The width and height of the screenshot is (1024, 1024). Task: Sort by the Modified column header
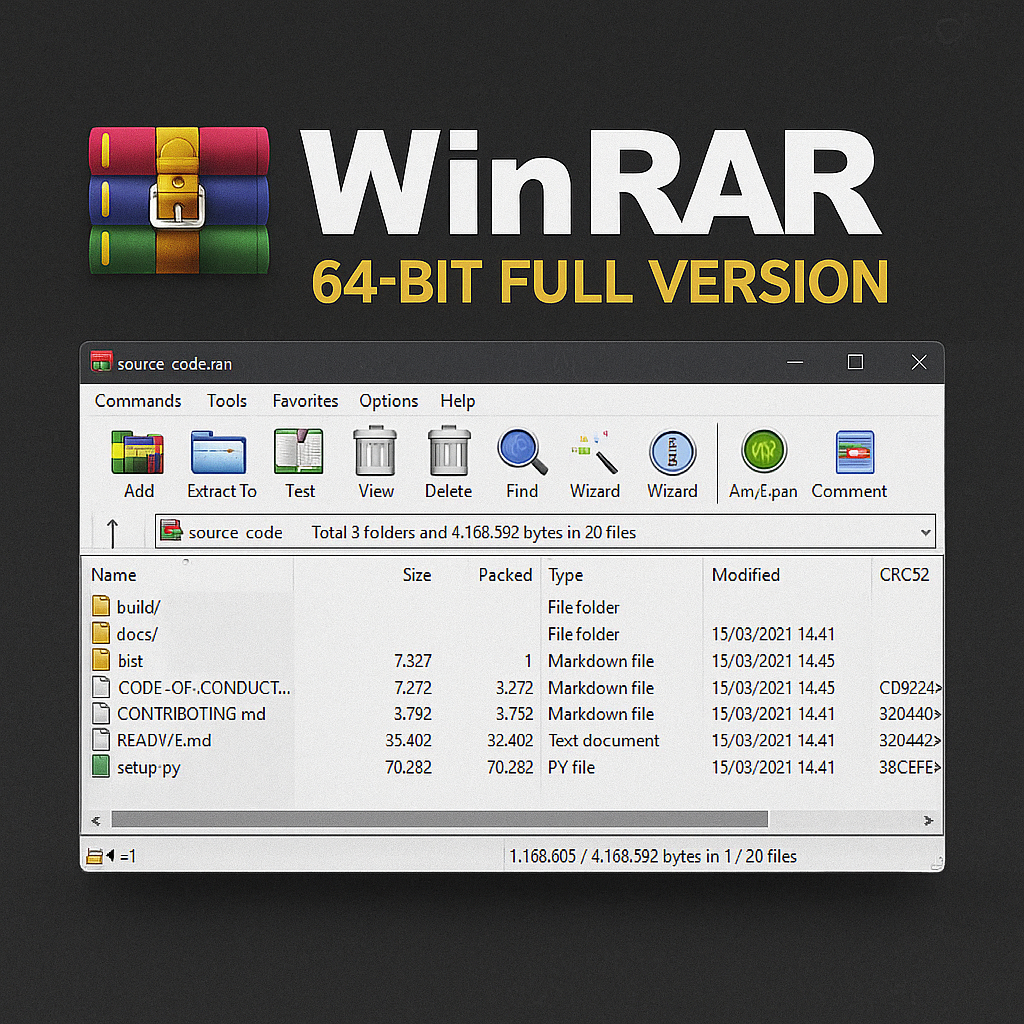coord(746,575)
